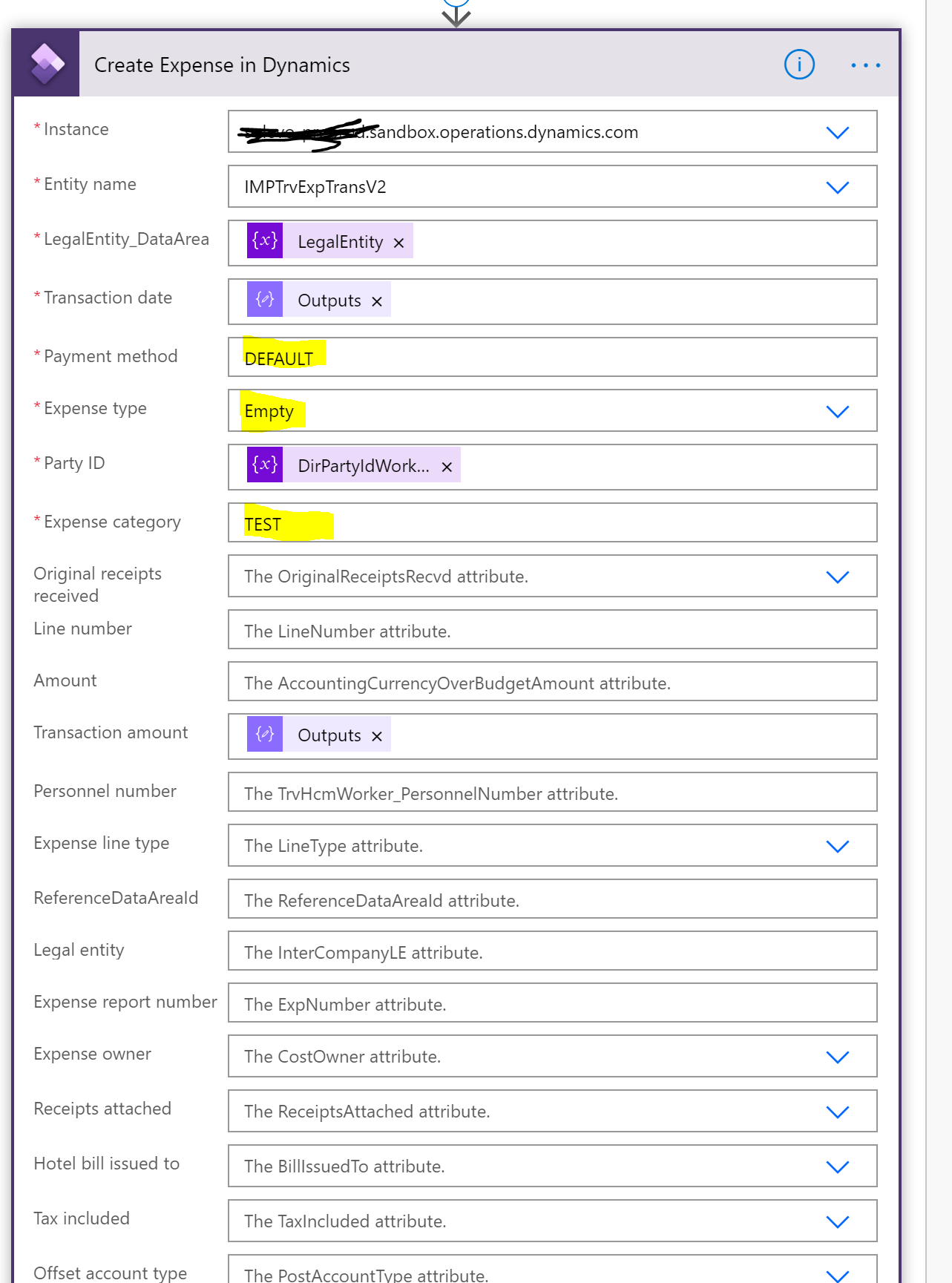Expand the Entity name dropdown
The height and width of the screenshot is (1283, 952).
(838, 187)
